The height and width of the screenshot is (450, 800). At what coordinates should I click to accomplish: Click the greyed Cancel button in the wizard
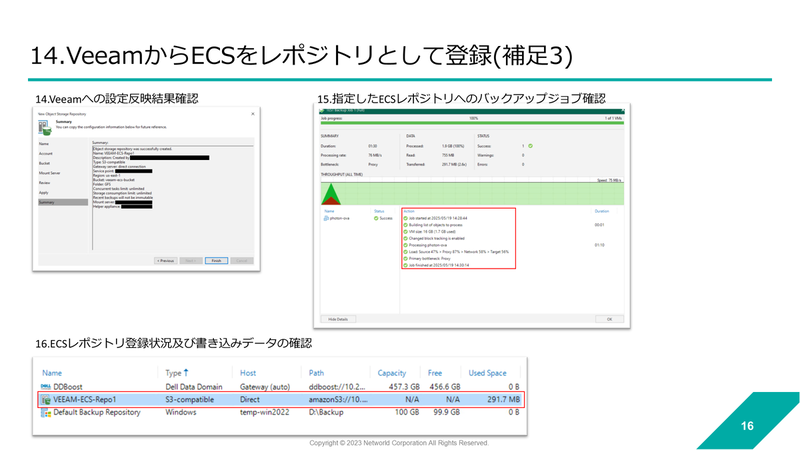click(241, 261)
